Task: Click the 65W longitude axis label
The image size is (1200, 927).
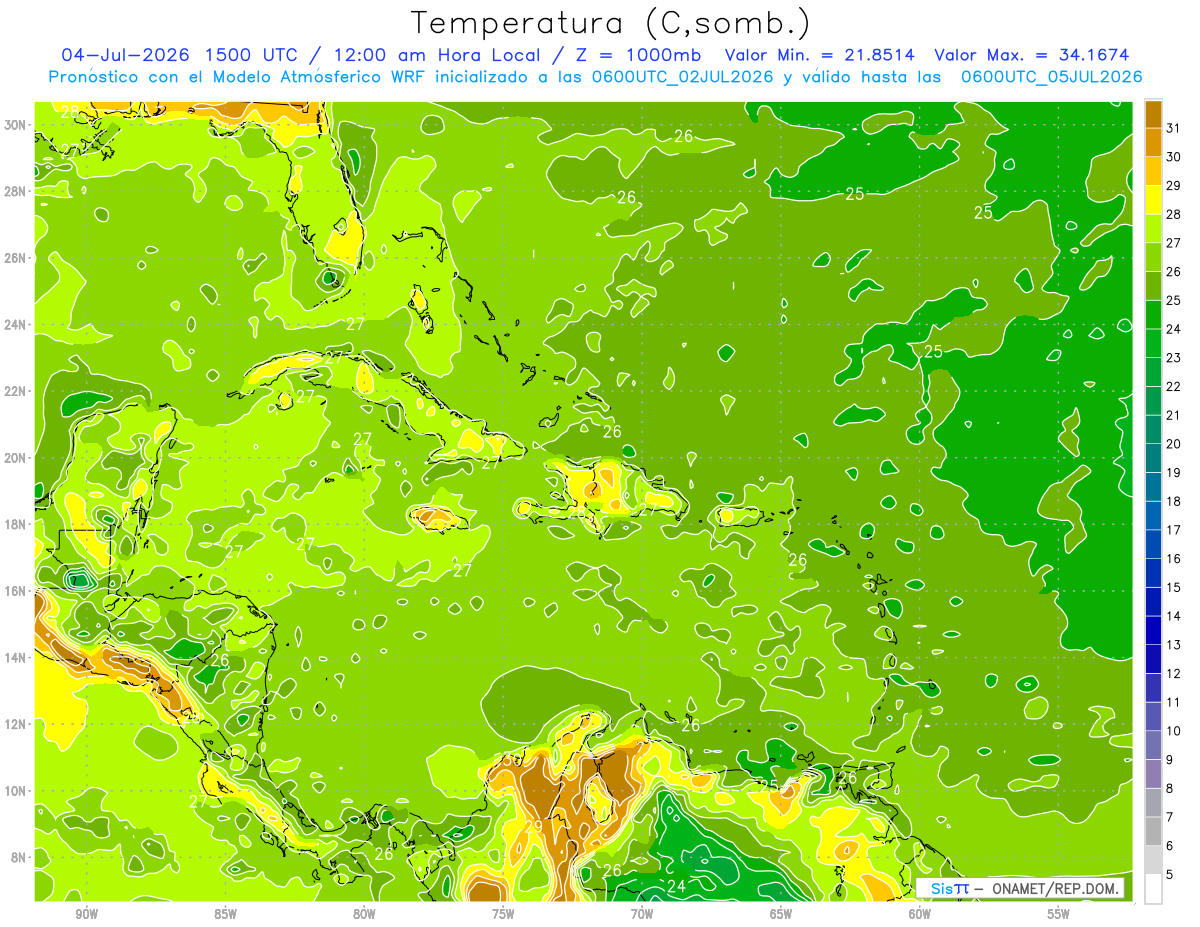Action: coord(781,914)
